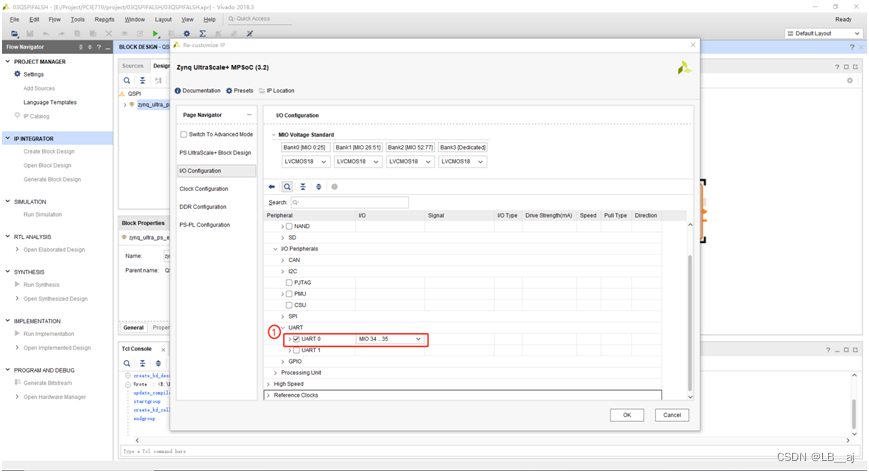Viewport: 869px width, 473px height.
Task: Click expand all icon in I/O Configuration toolbar
Action: (x=319, y=187)
